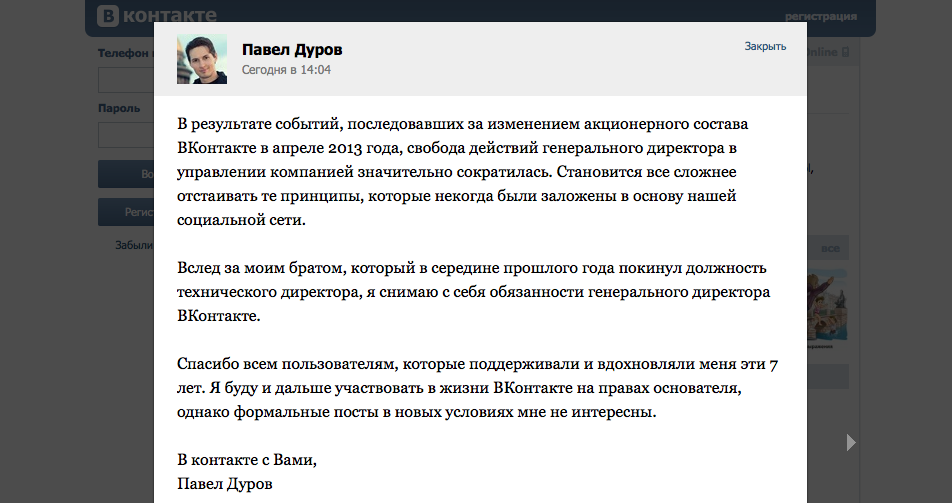Open the все link in background
Viewport: 952px width, 503px height.
[x=830, y=248]
